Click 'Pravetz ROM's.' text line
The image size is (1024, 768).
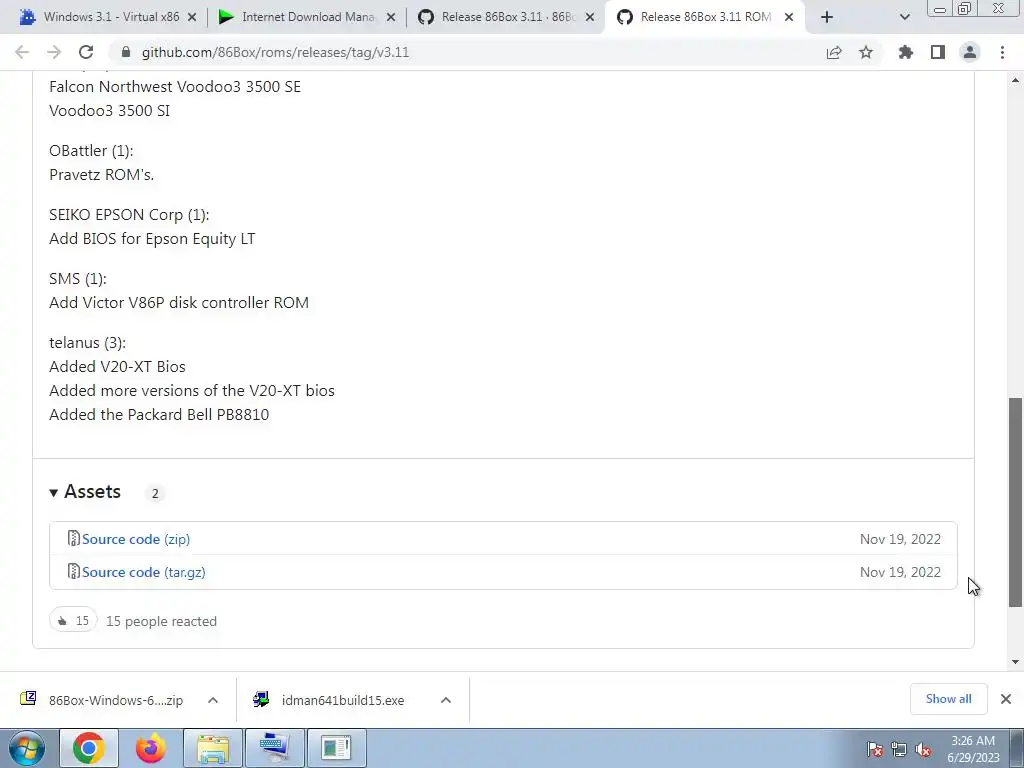point(102,175)
